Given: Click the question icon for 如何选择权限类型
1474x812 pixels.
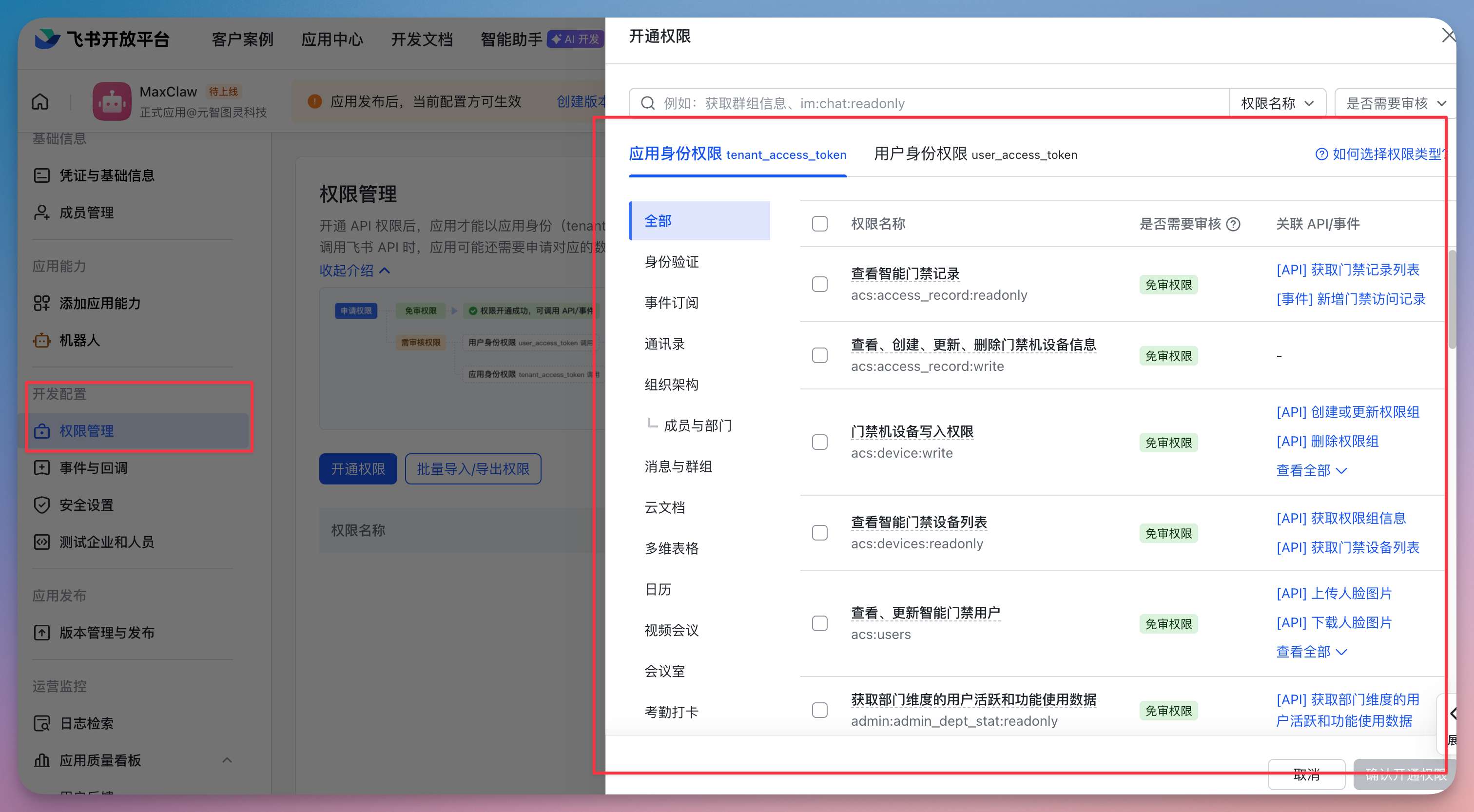Looking at the screenshot, I should click(x=1321, y=154).
